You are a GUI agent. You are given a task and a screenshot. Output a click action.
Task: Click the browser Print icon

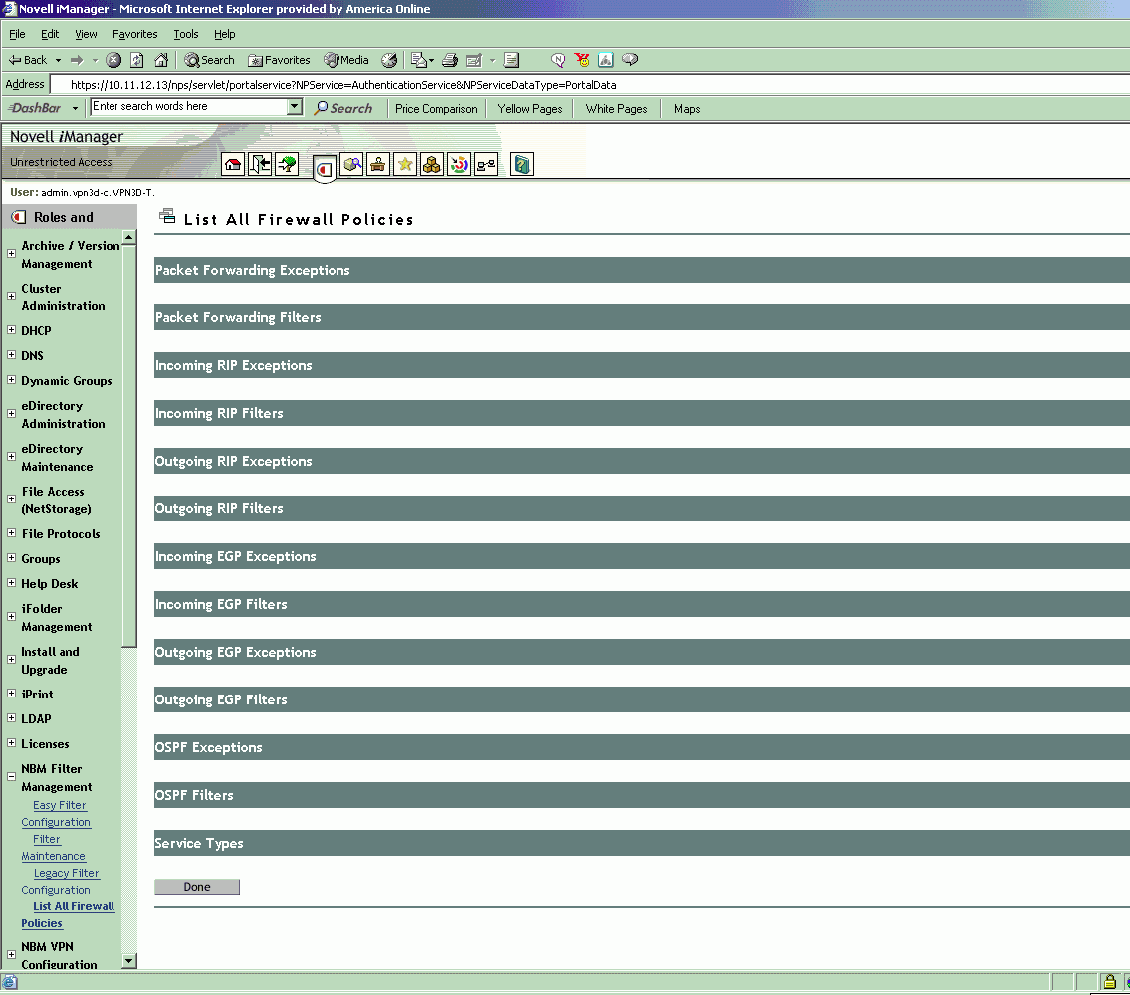click(450, 60)
